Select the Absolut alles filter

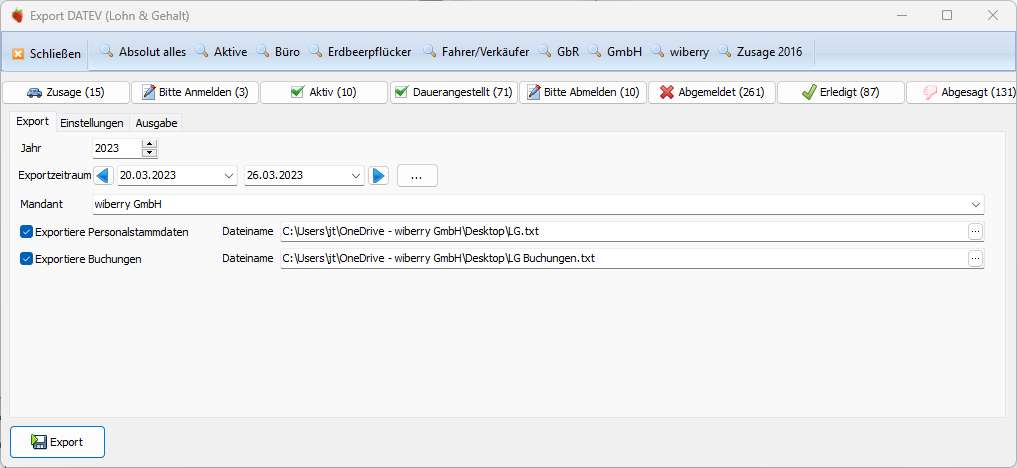tap(145, 52)
